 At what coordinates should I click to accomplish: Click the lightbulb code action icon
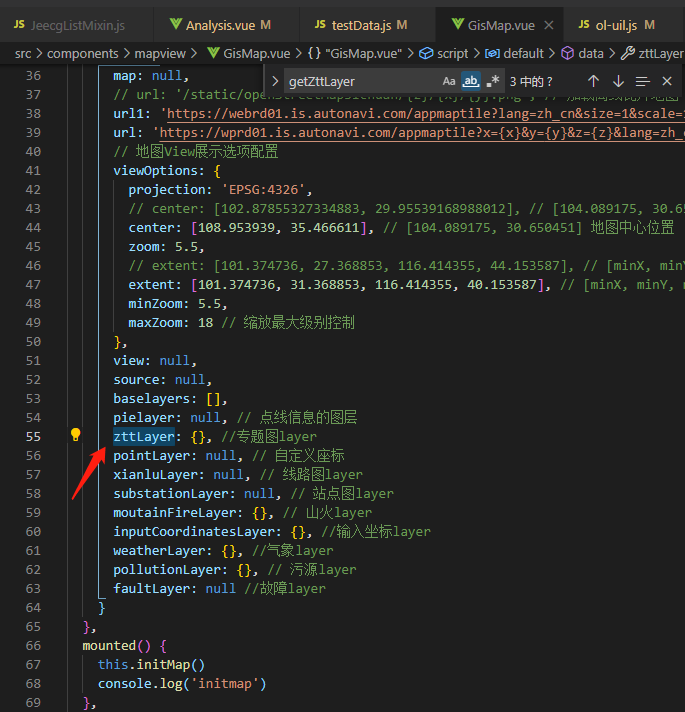click(75, 435)
